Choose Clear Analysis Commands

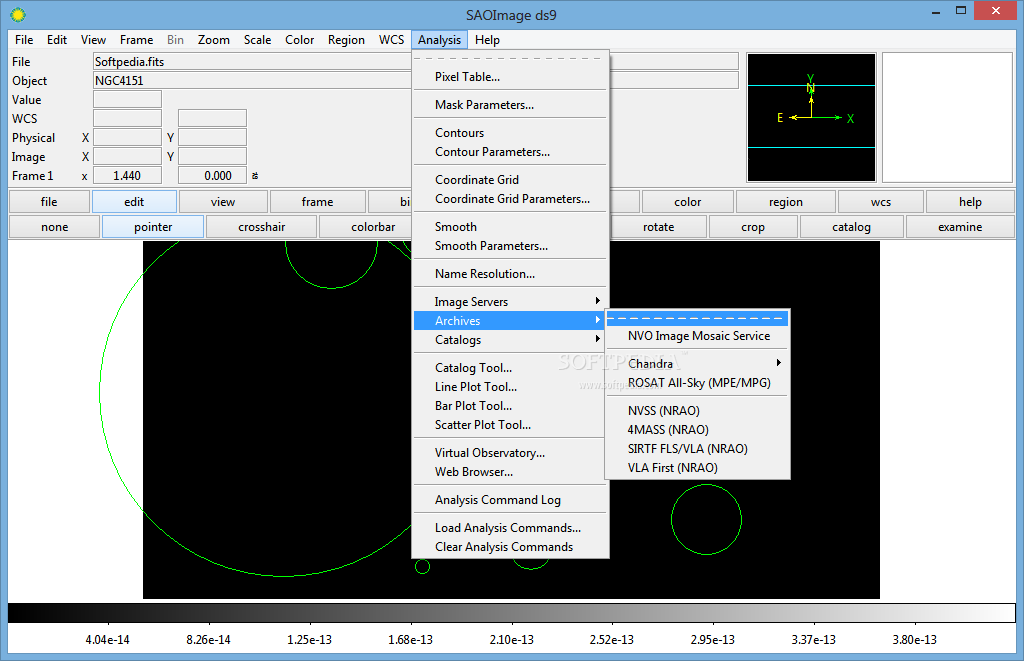pos(511,547)
